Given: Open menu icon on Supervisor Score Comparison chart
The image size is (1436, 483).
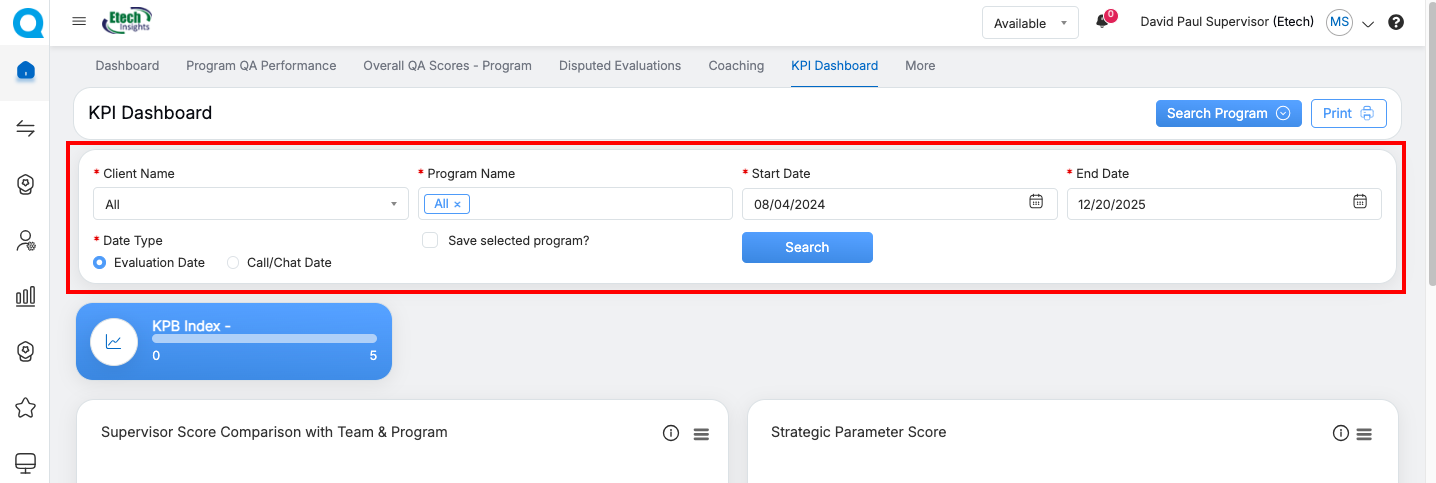Looking at the screenshot, I should (x=701, y=434).
